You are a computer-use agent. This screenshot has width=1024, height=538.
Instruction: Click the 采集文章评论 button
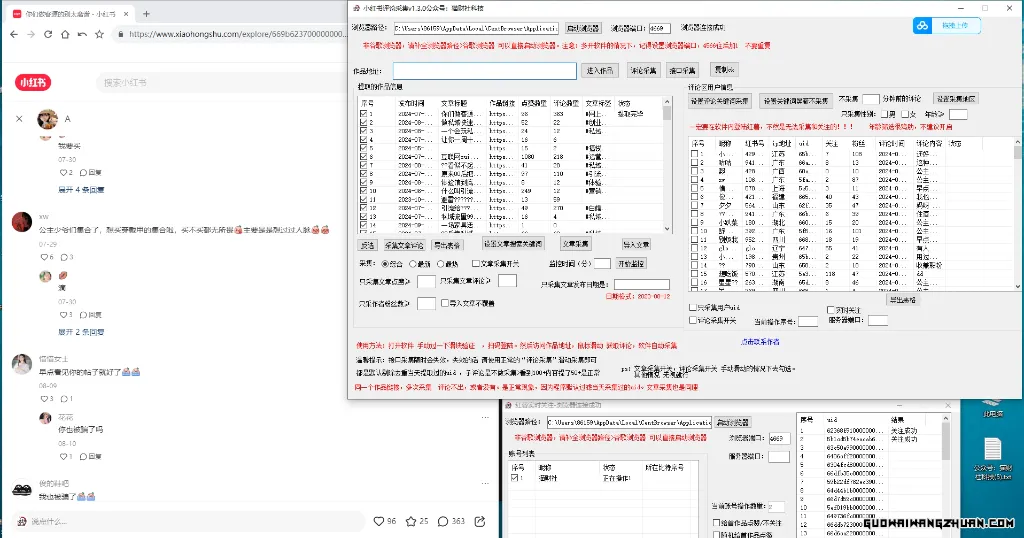pos(404,245)
